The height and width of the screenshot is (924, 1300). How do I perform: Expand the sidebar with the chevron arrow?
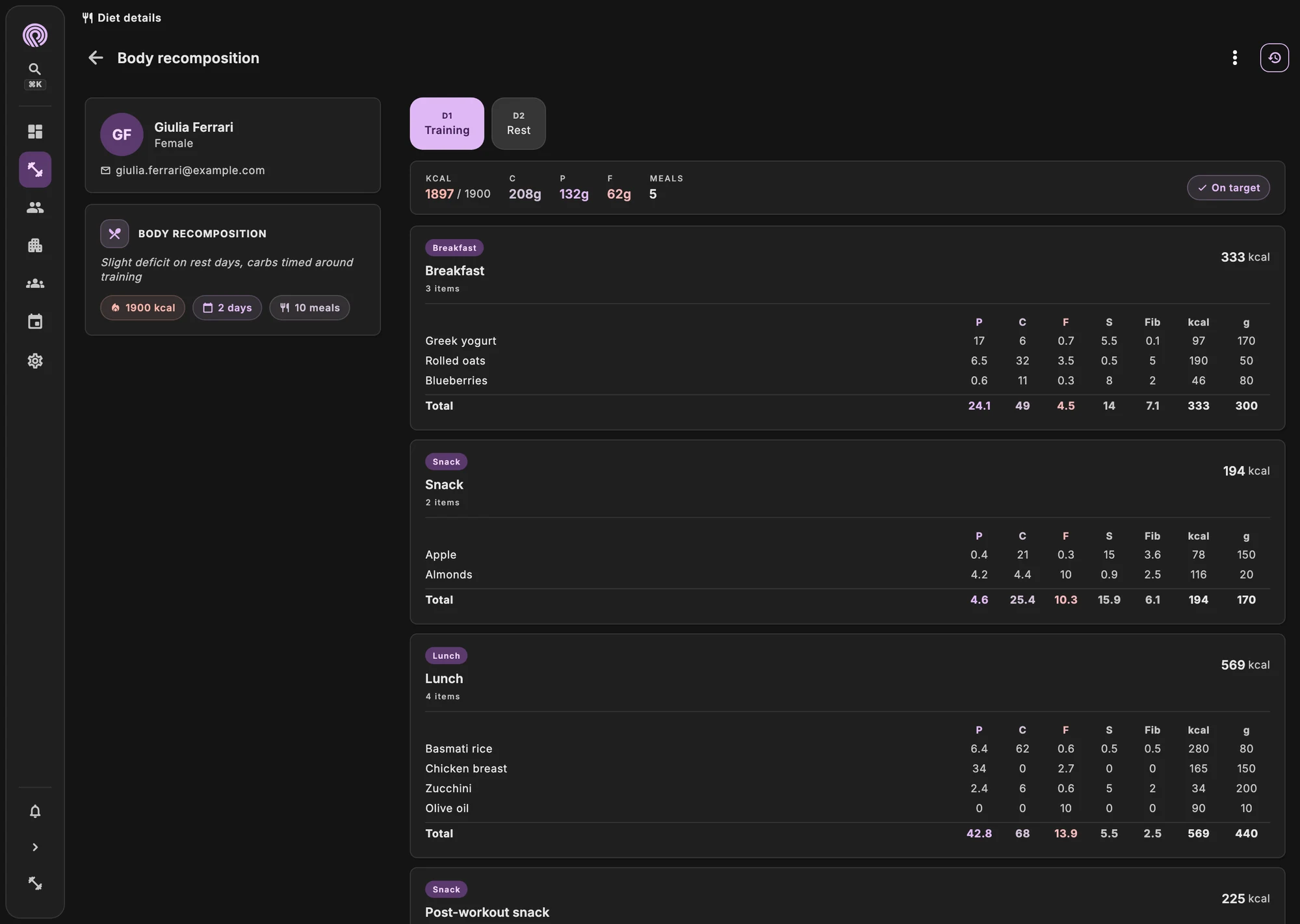[x=35, y=847]
